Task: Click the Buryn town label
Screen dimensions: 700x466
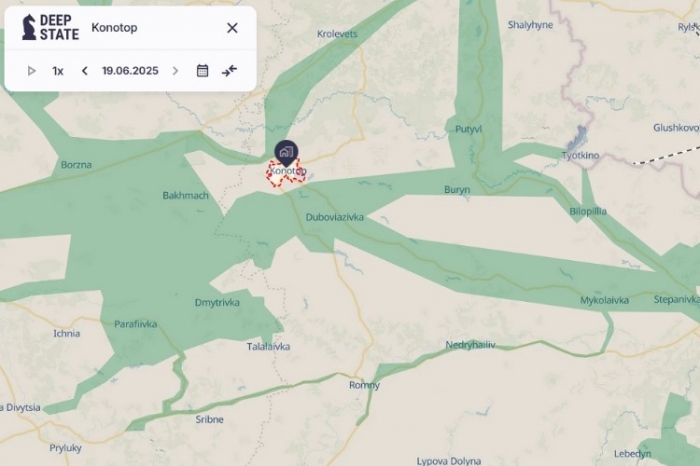Action: pos(457,190)
